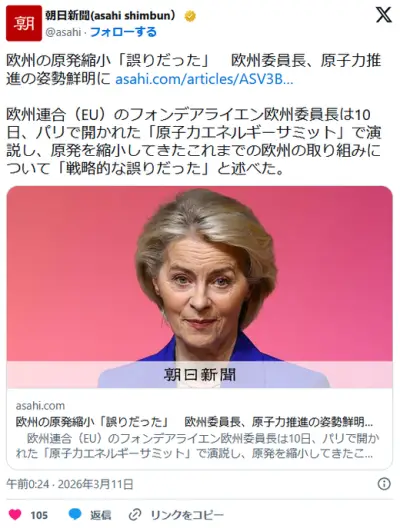Click the like count 105
The image size is (400, 528).
click(x=39, y=515)
